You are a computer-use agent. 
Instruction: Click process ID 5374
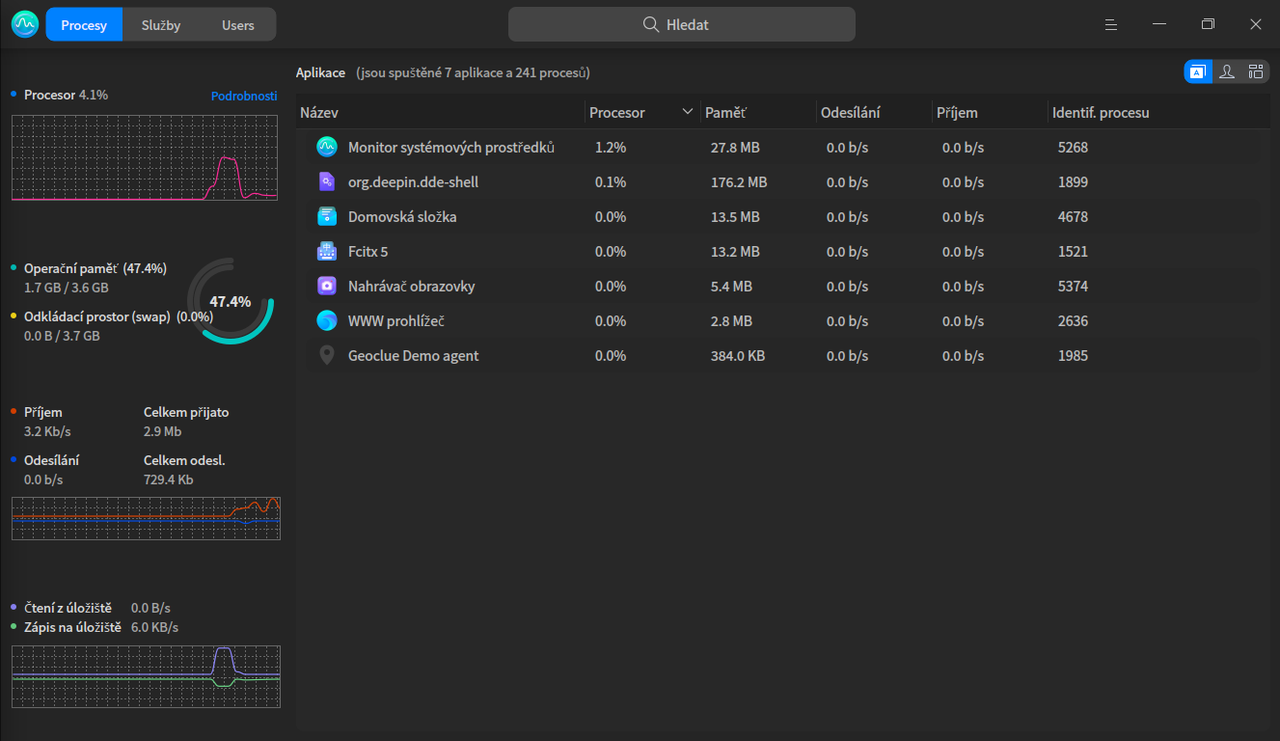click(1073, 286)
